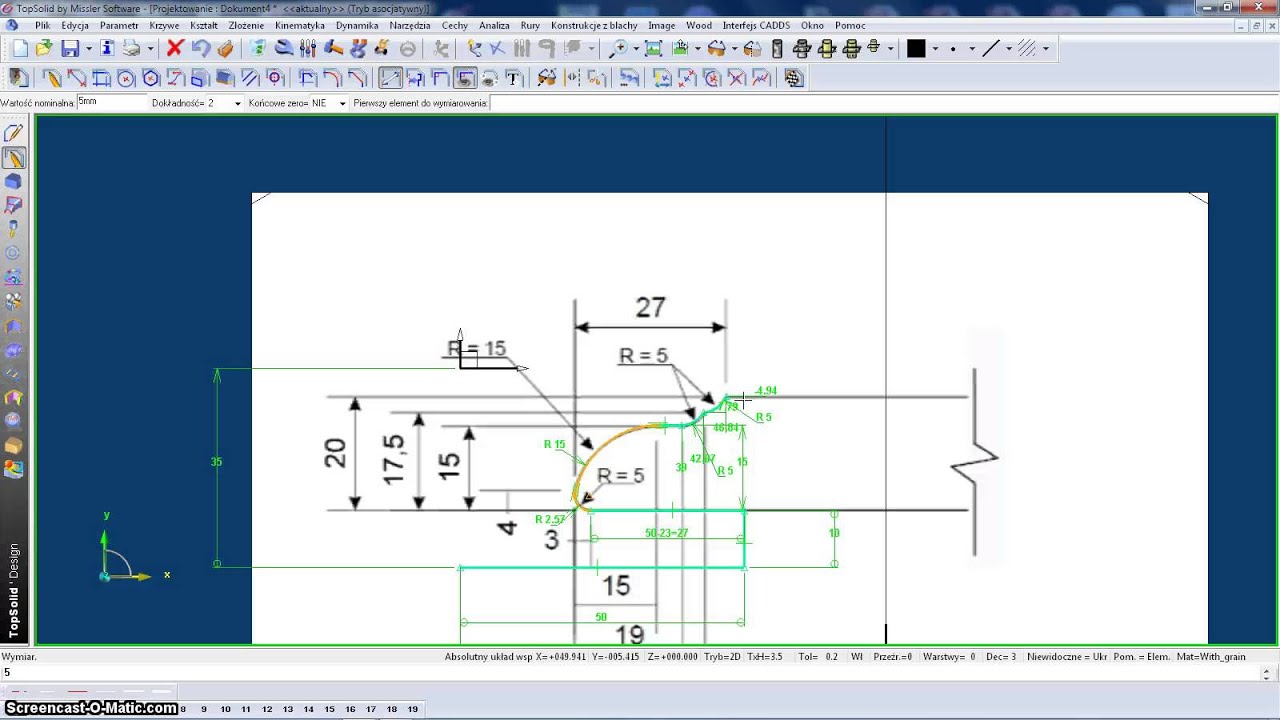
Task: Click the Tol= 0.2 status entry
Action: tap(817, 657)
